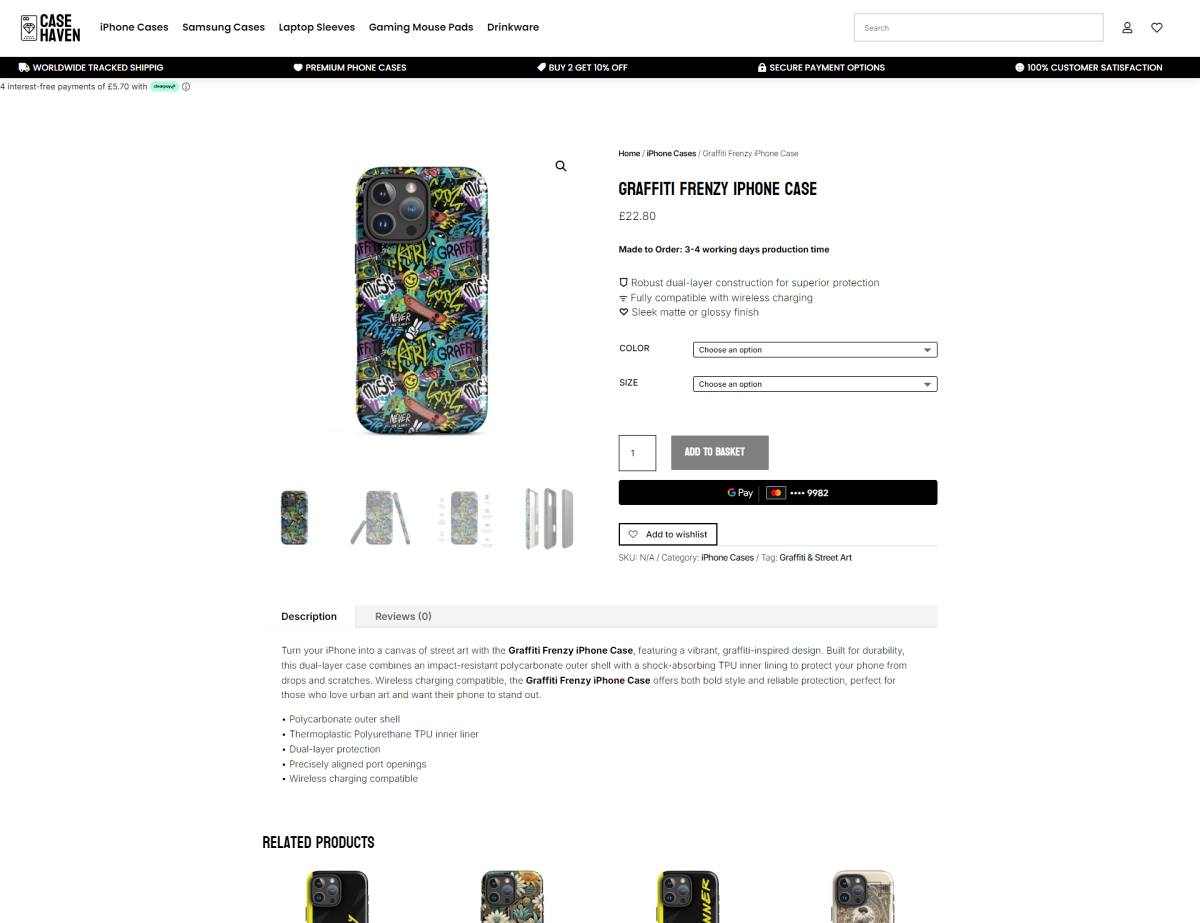1200x923 pixels.
Task: Open wishlist heart icon in header
Action: coord(1157,28)
